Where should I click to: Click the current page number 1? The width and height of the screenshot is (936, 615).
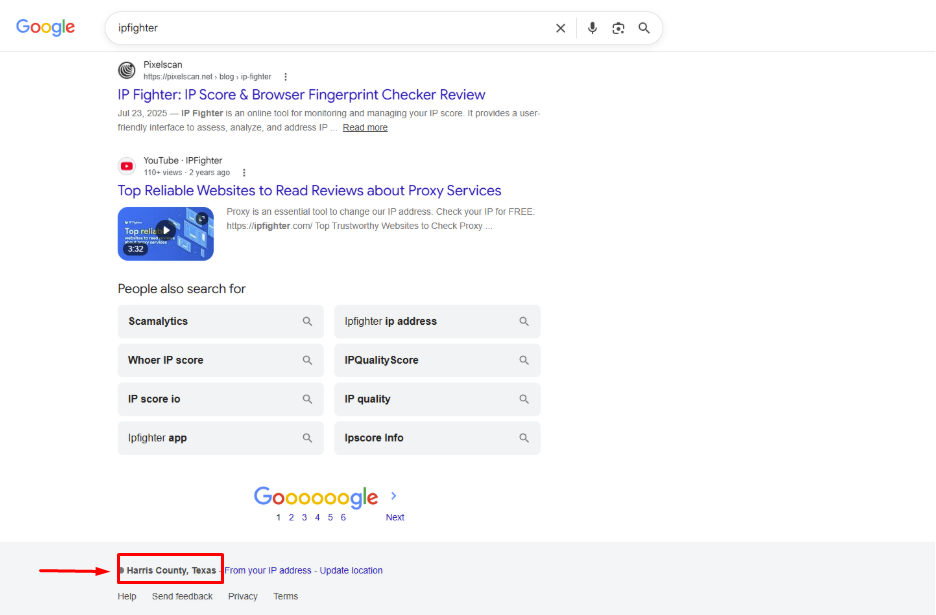pos(278,518)
